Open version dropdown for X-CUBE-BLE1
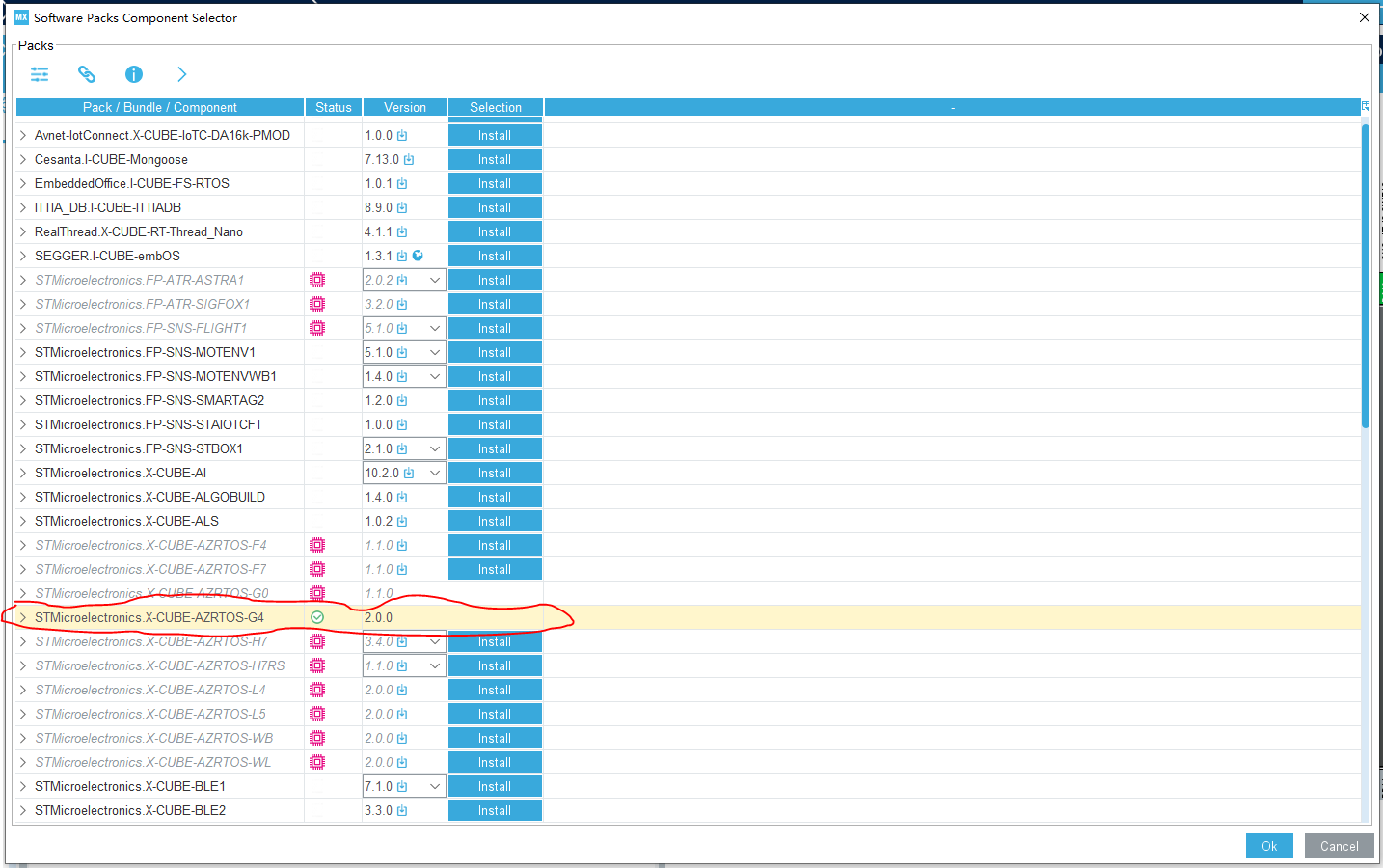Image resolution: width=1383 pixels, height=868 pixels. (x=435, y=786)
